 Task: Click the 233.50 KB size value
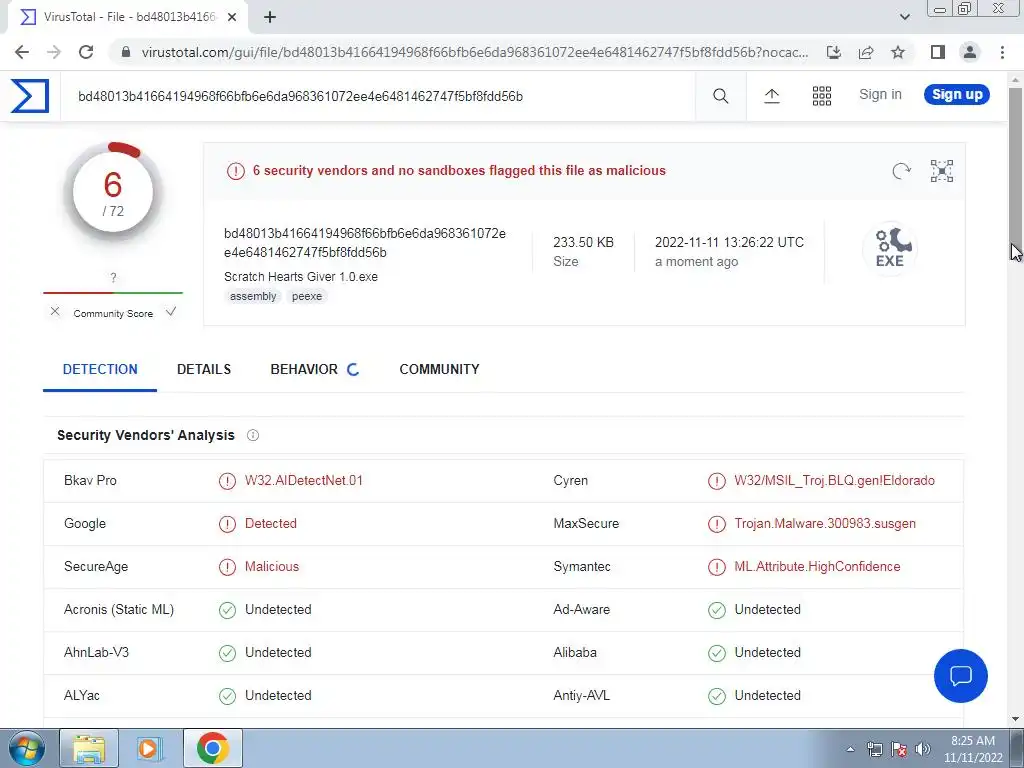tap(583, 242)
